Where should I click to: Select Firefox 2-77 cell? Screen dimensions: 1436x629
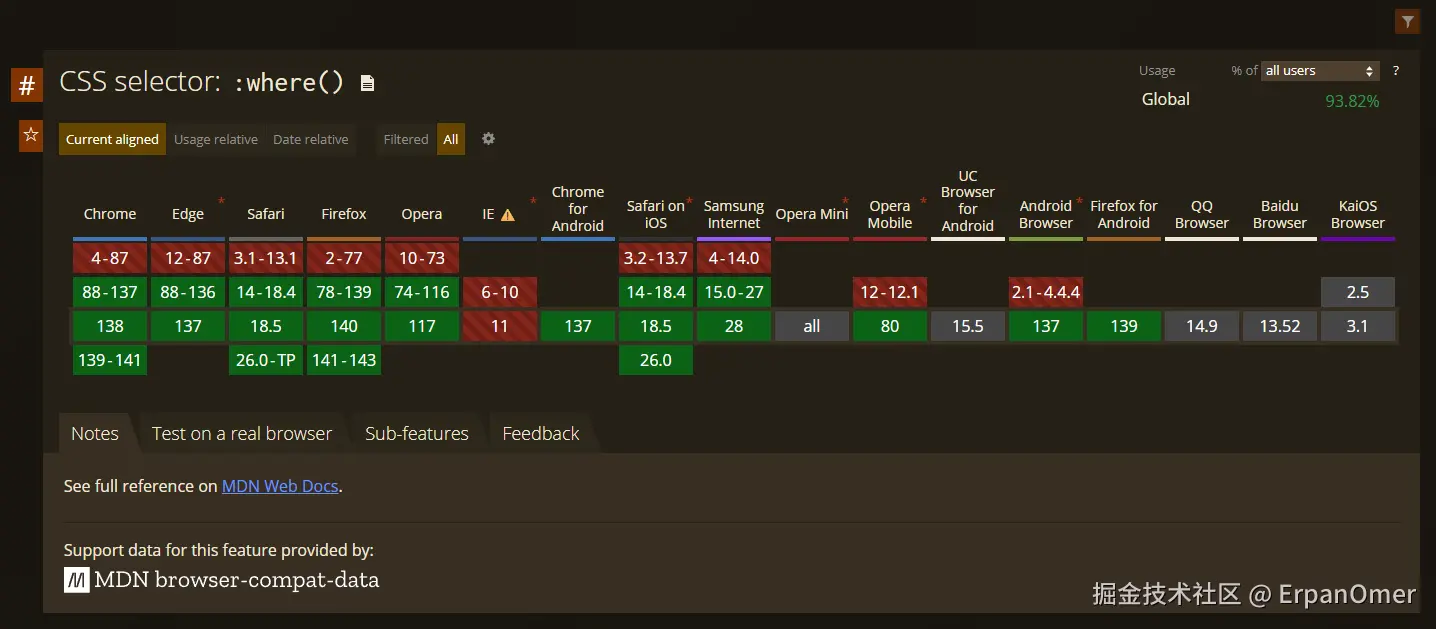(344, 258)
